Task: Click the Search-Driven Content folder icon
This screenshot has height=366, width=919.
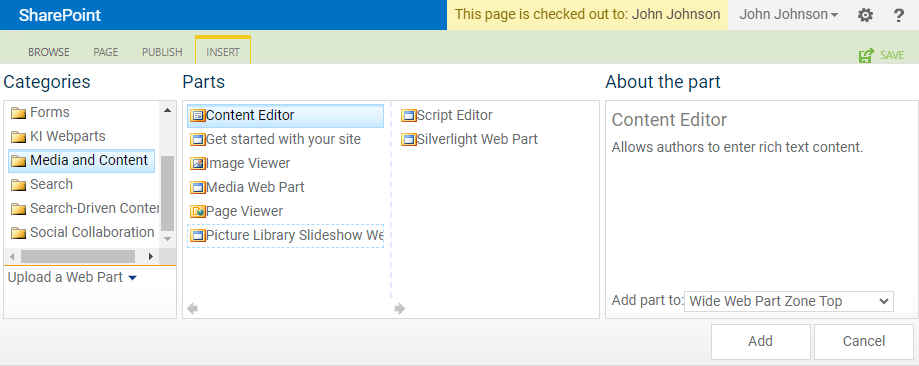Action: click(x=19, y=209)
